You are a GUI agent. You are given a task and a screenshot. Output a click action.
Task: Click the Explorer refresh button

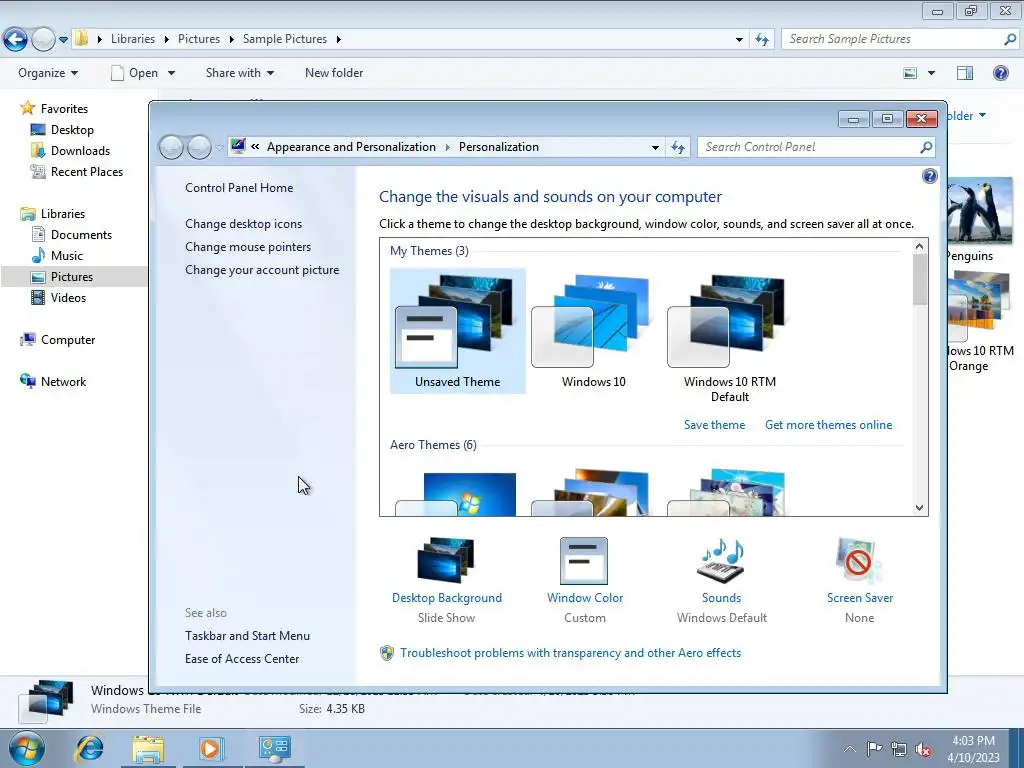click(x=761, y=39)
